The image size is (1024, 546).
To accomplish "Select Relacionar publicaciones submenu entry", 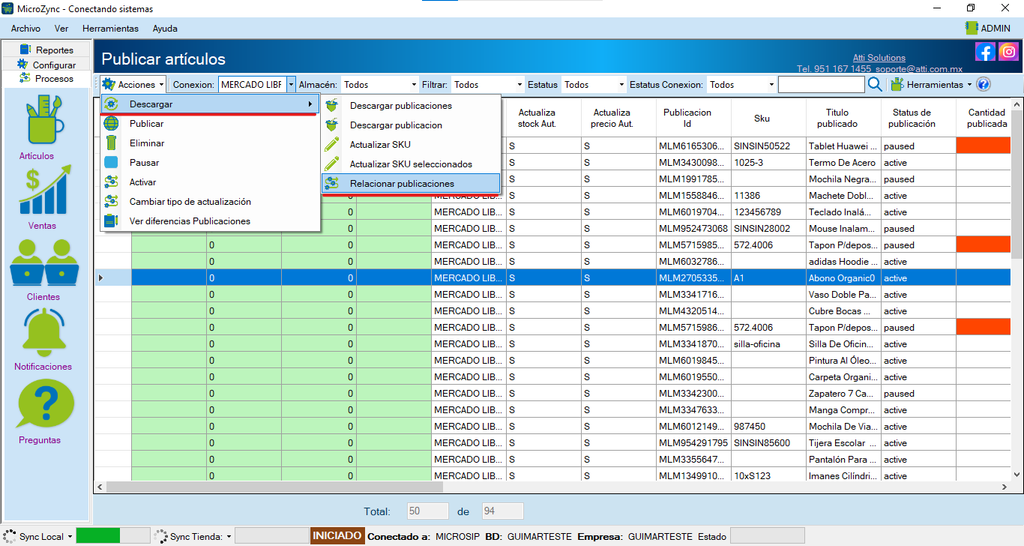I will pyautogui.click(x=411, y=184).
